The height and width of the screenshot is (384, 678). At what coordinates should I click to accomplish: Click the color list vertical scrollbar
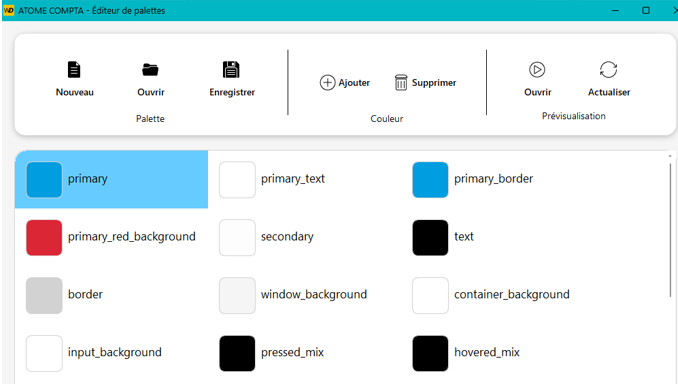[670, 230]
